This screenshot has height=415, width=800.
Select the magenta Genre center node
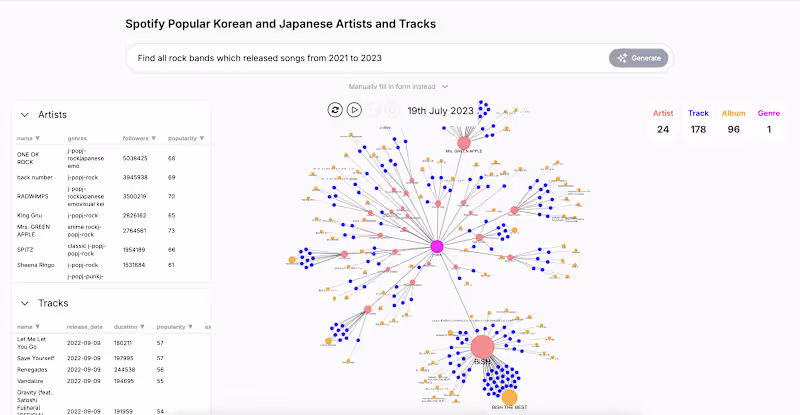click(x=437, y=247)
